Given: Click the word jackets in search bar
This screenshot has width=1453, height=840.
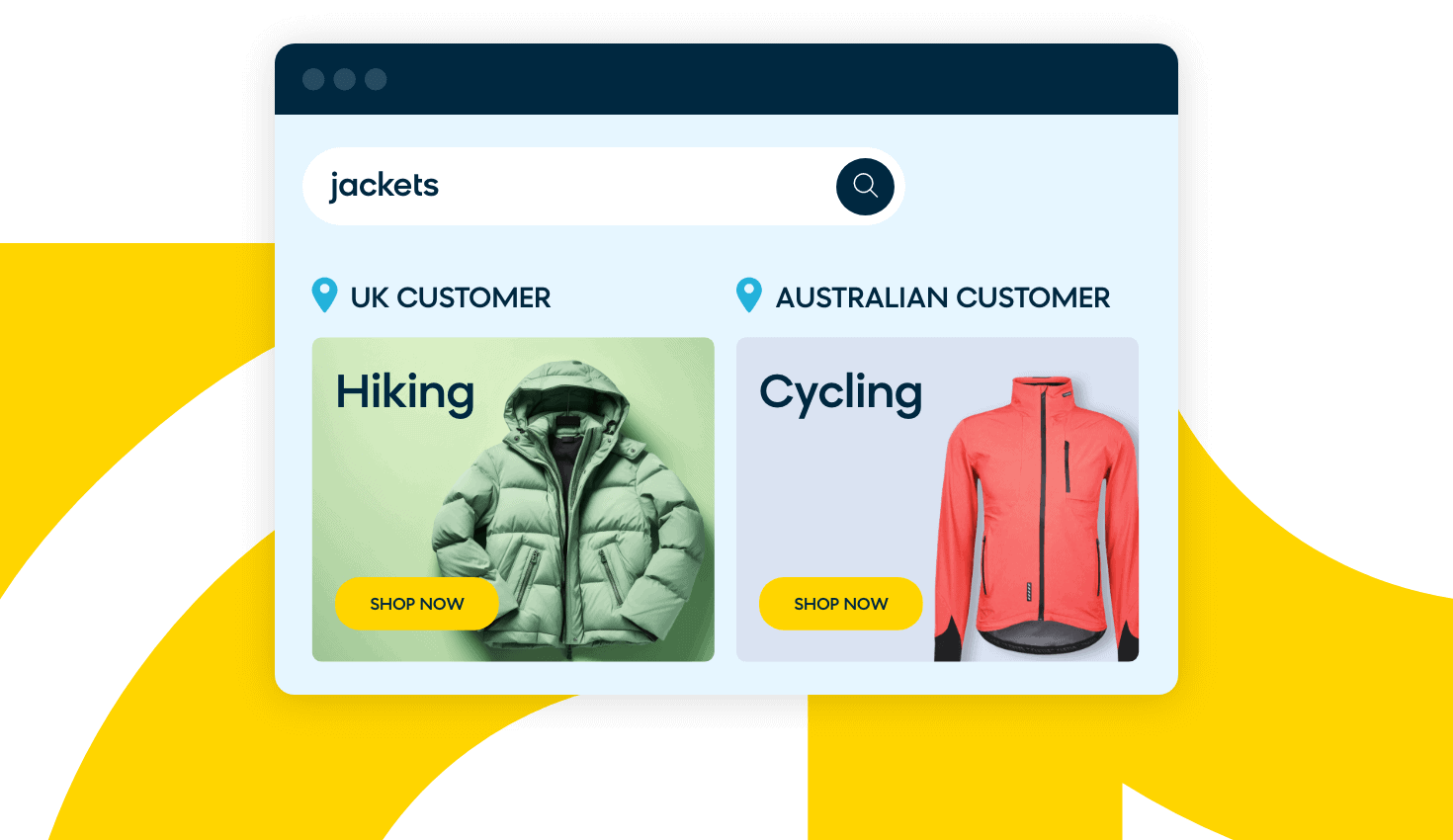Looking at the screenshot, I should click(385, 186).
